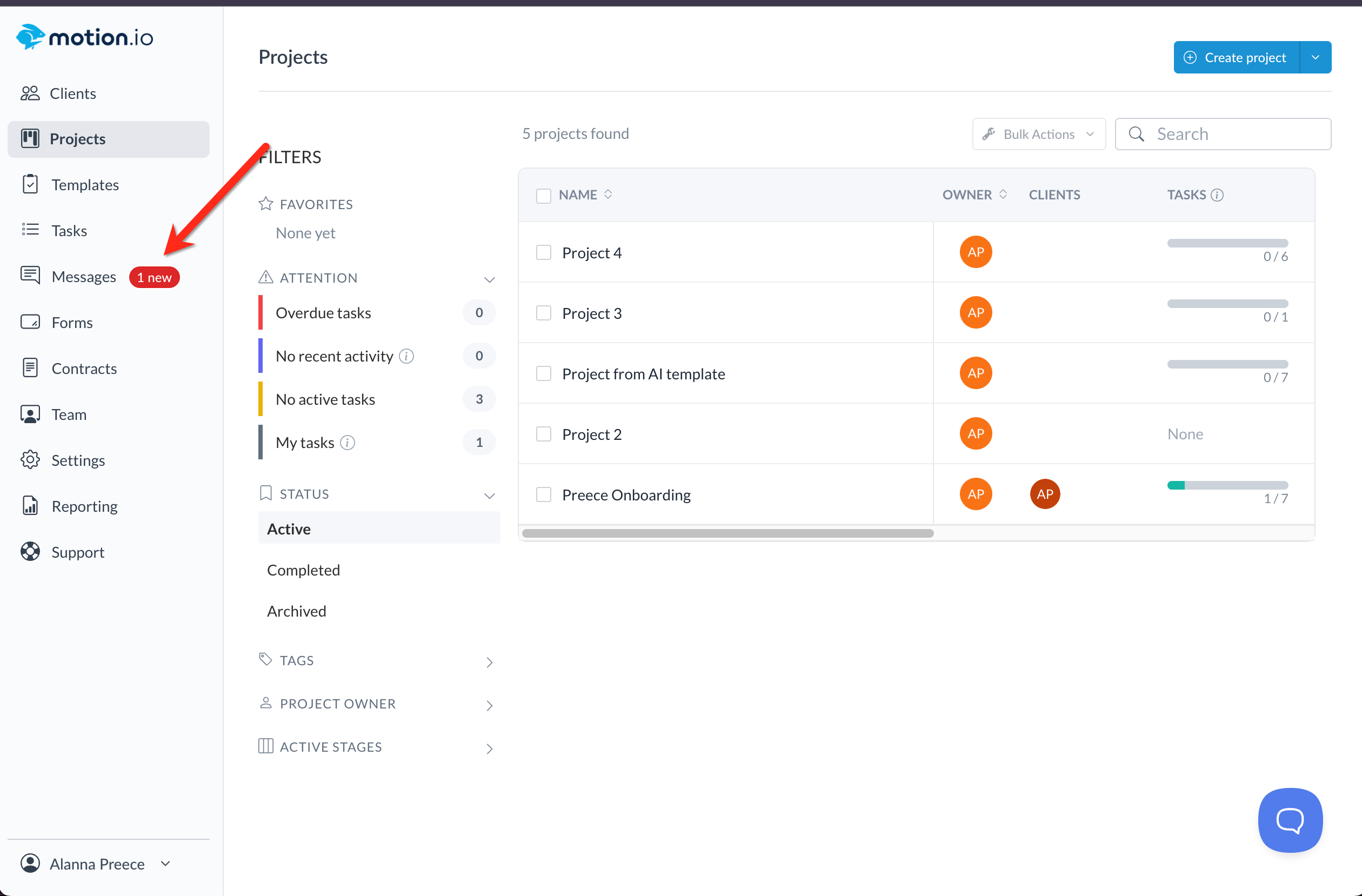Open the chat bubble widget

pos(1290,820)
